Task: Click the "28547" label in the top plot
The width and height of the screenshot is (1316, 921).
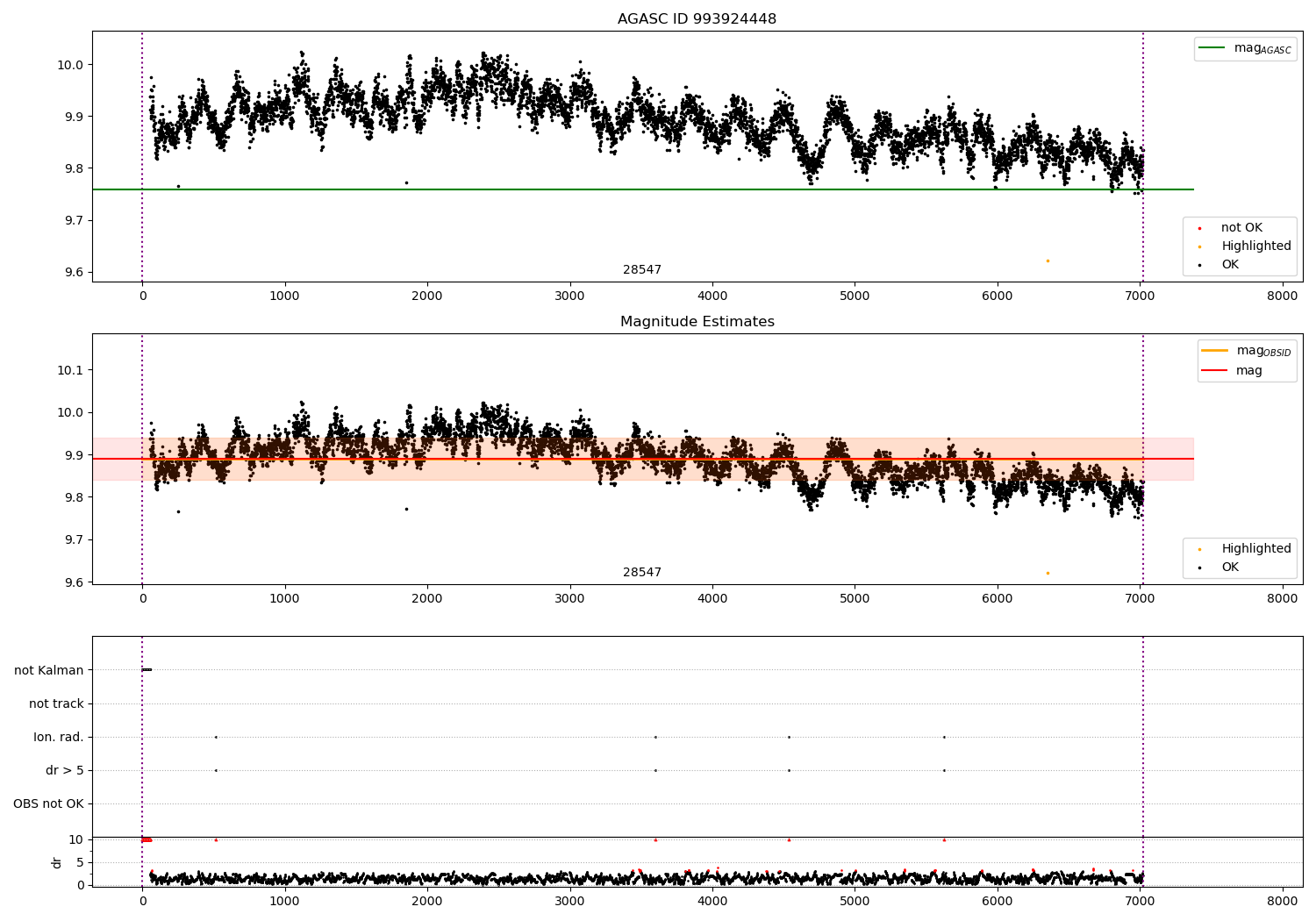Action: point(642,269)
